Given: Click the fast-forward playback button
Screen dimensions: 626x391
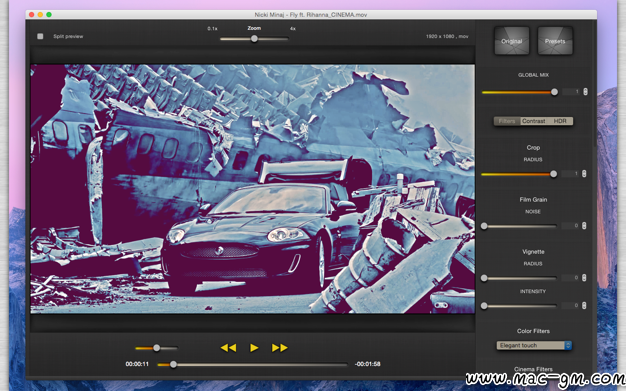Looking at the screenshot, I should point(279,348).
